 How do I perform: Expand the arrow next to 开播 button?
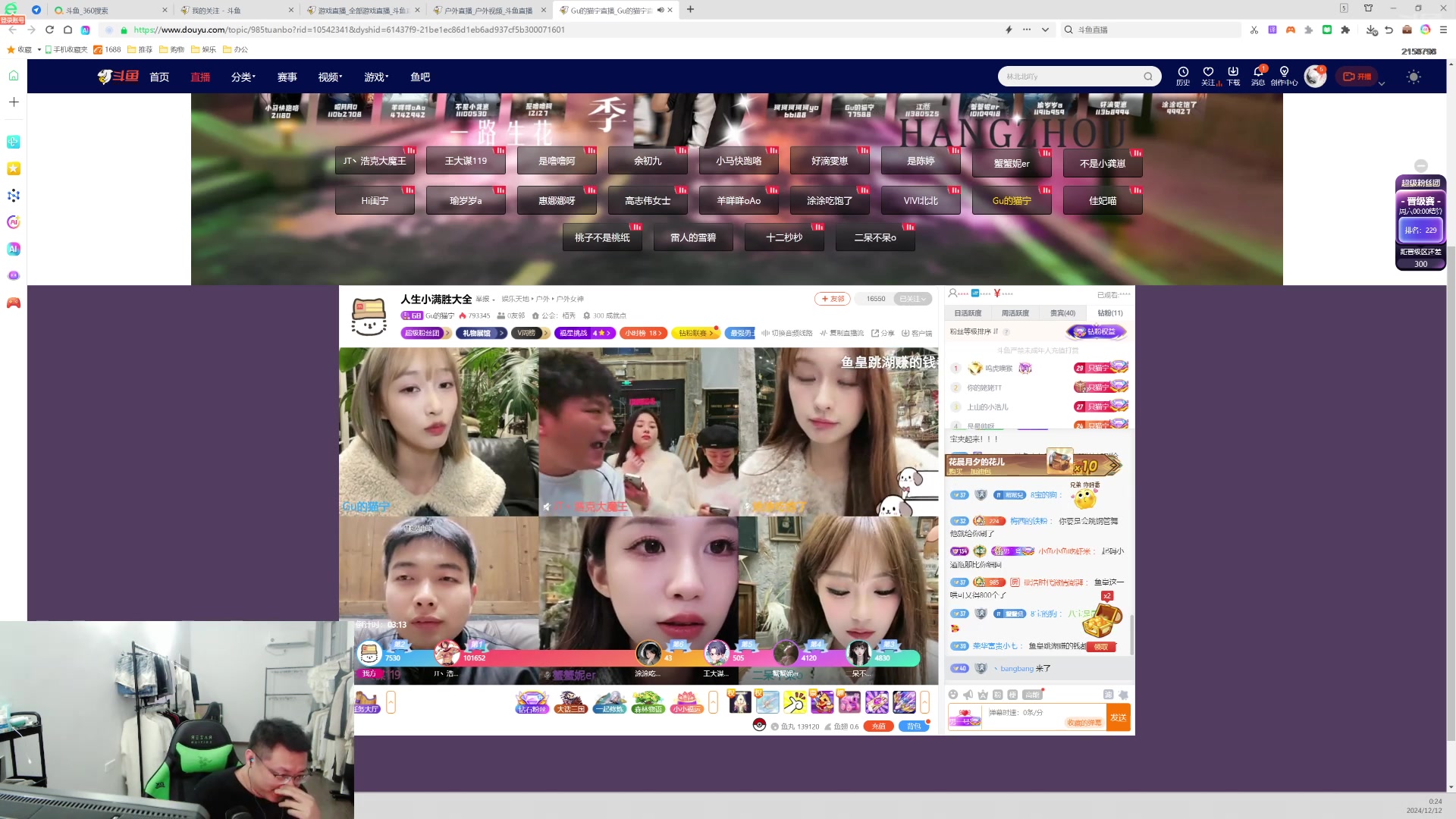[x=1382, y=83]
